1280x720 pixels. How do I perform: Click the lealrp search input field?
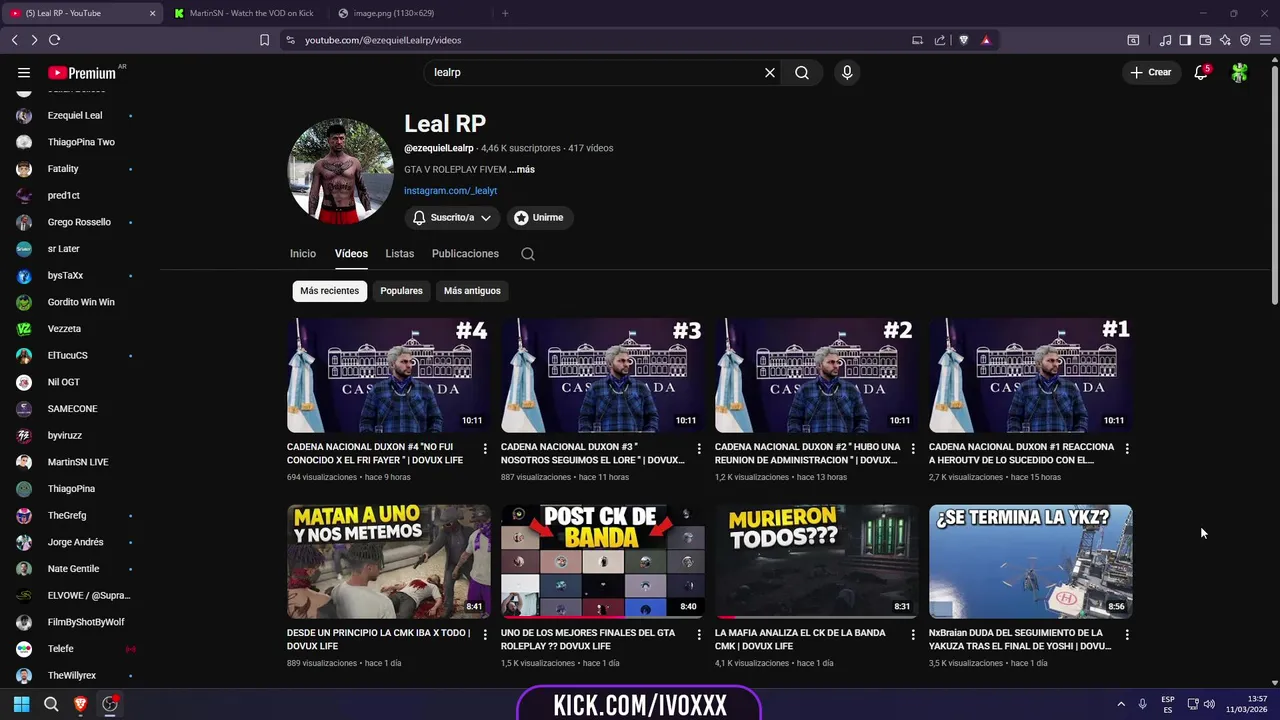tap(595, 72)
